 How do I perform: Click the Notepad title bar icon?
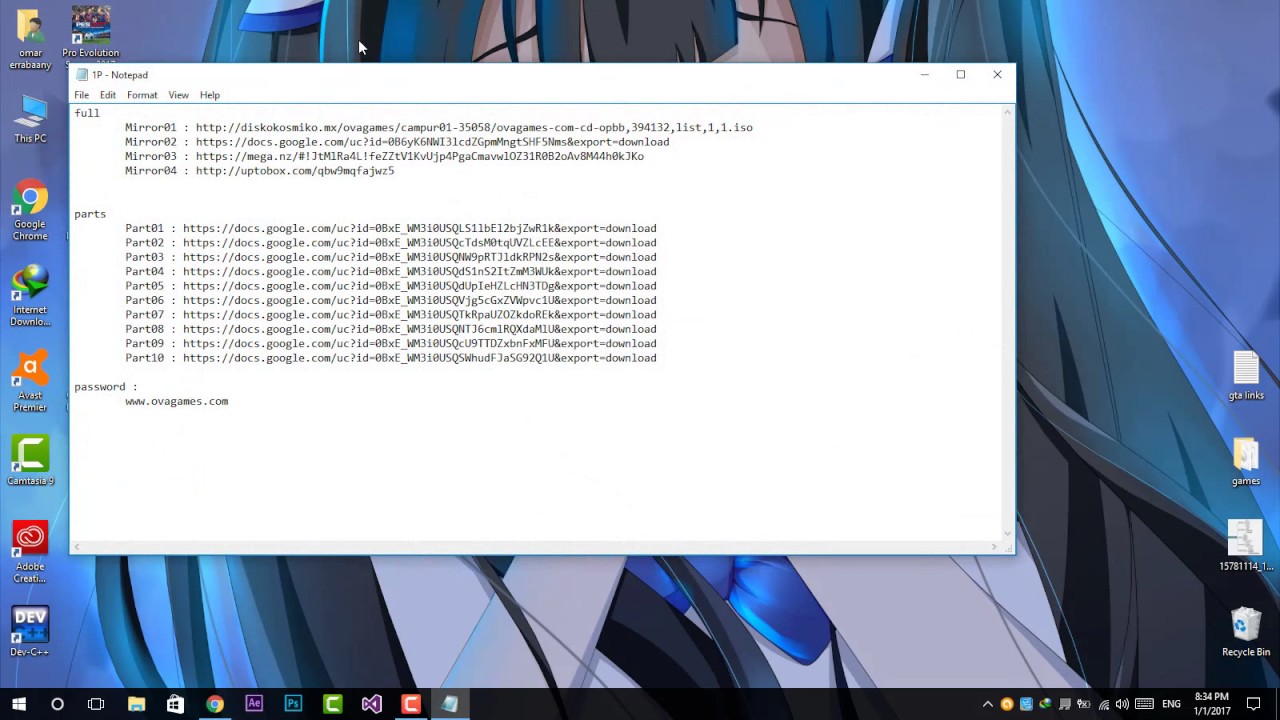(x=82, y=75)
